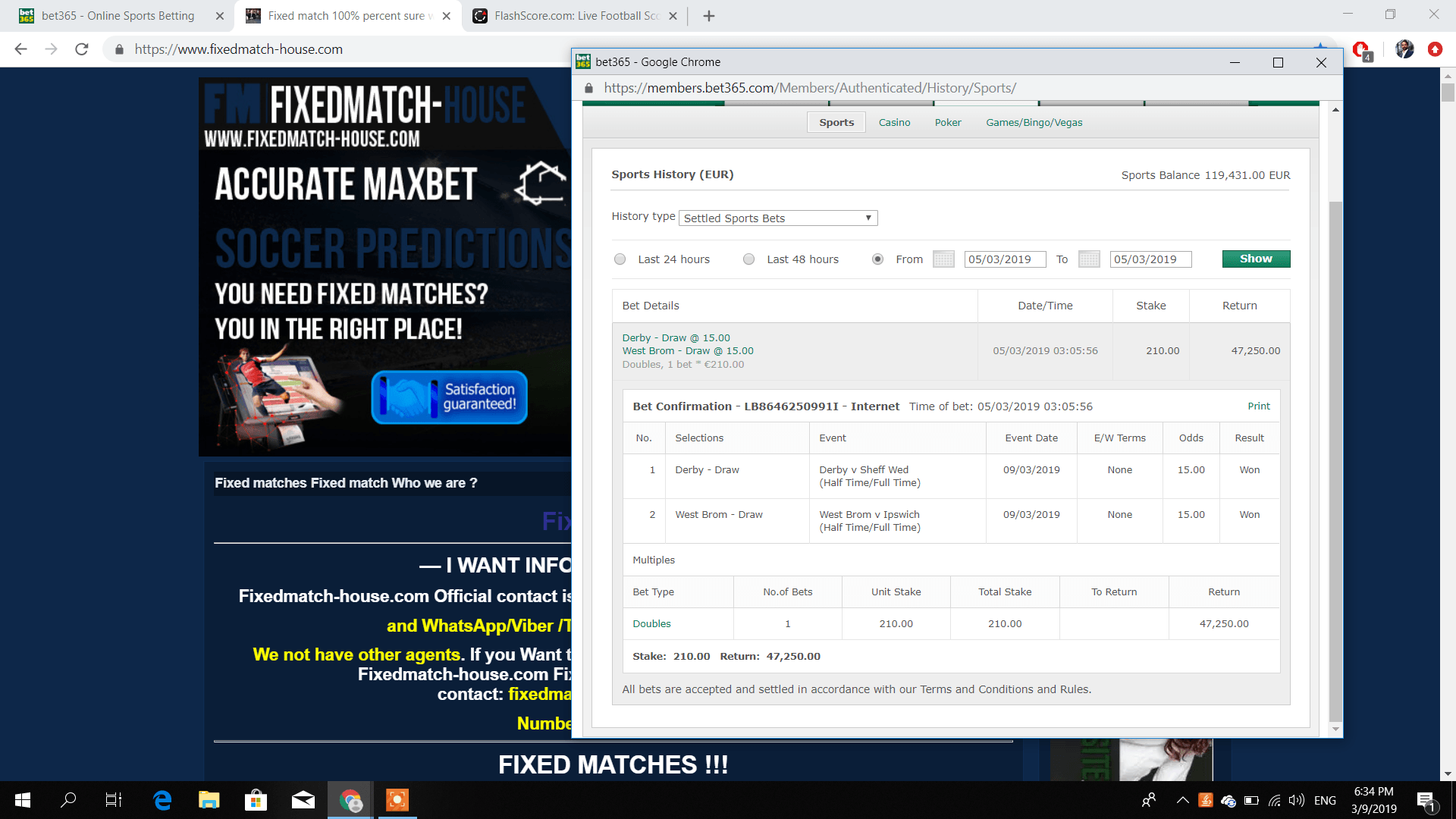Switch to the Poker tab
The image size is (1456, 819).
coord(948,122)
